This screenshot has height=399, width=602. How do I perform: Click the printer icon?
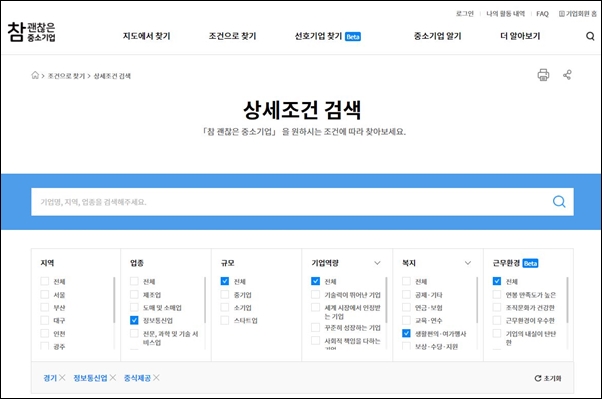tap(543, 75)
